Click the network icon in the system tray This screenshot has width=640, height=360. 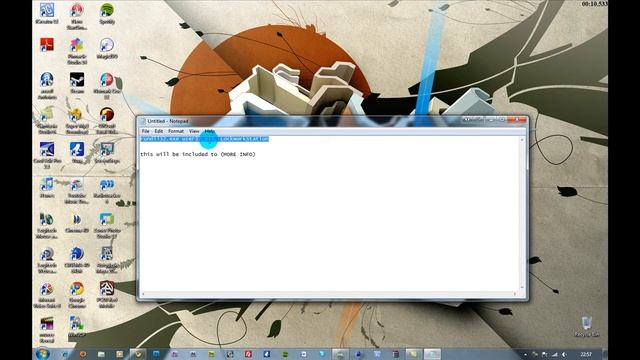[x=555, y=354]
